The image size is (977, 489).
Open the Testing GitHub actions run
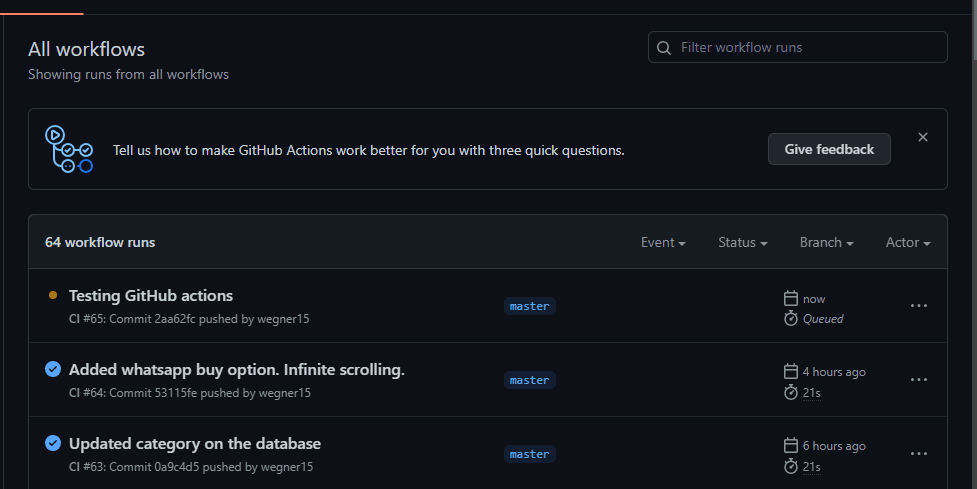[151, 295]
